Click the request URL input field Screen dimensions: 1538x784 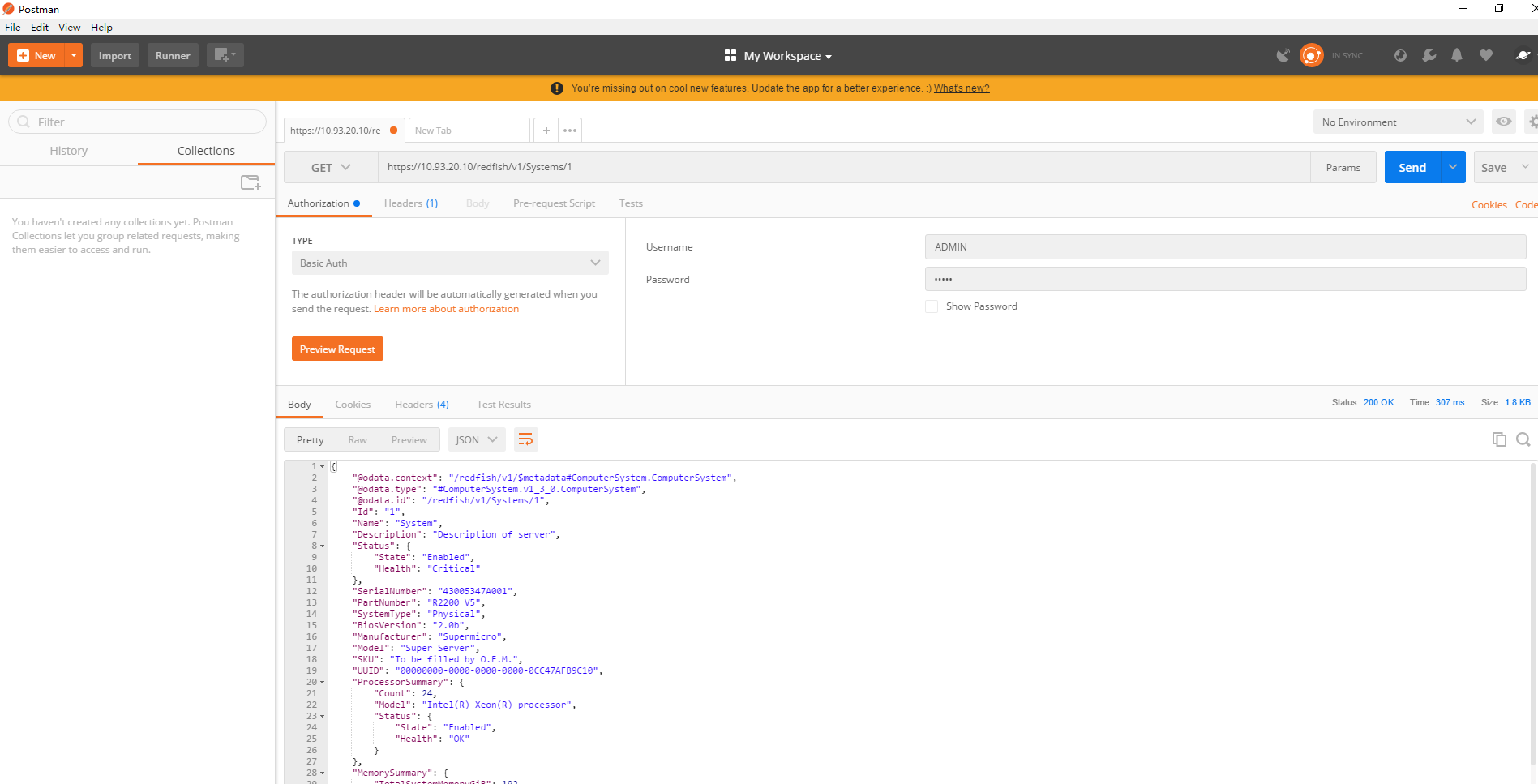[843, 167]
